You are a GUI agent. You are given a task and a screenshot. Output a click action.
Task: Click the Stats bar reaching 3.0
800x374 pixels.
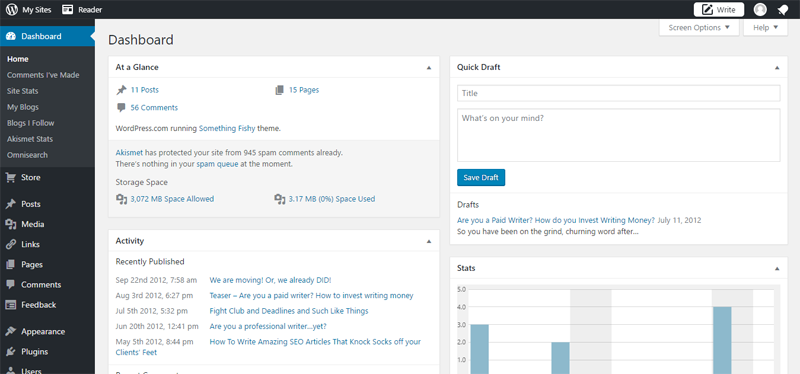pyautogui.click(x=480, y=350)
